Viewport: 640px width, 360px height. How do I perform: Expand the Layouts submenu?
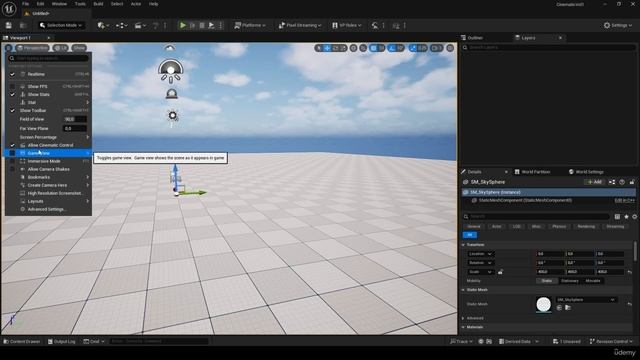pyautogui.click(x=48, y=201)
